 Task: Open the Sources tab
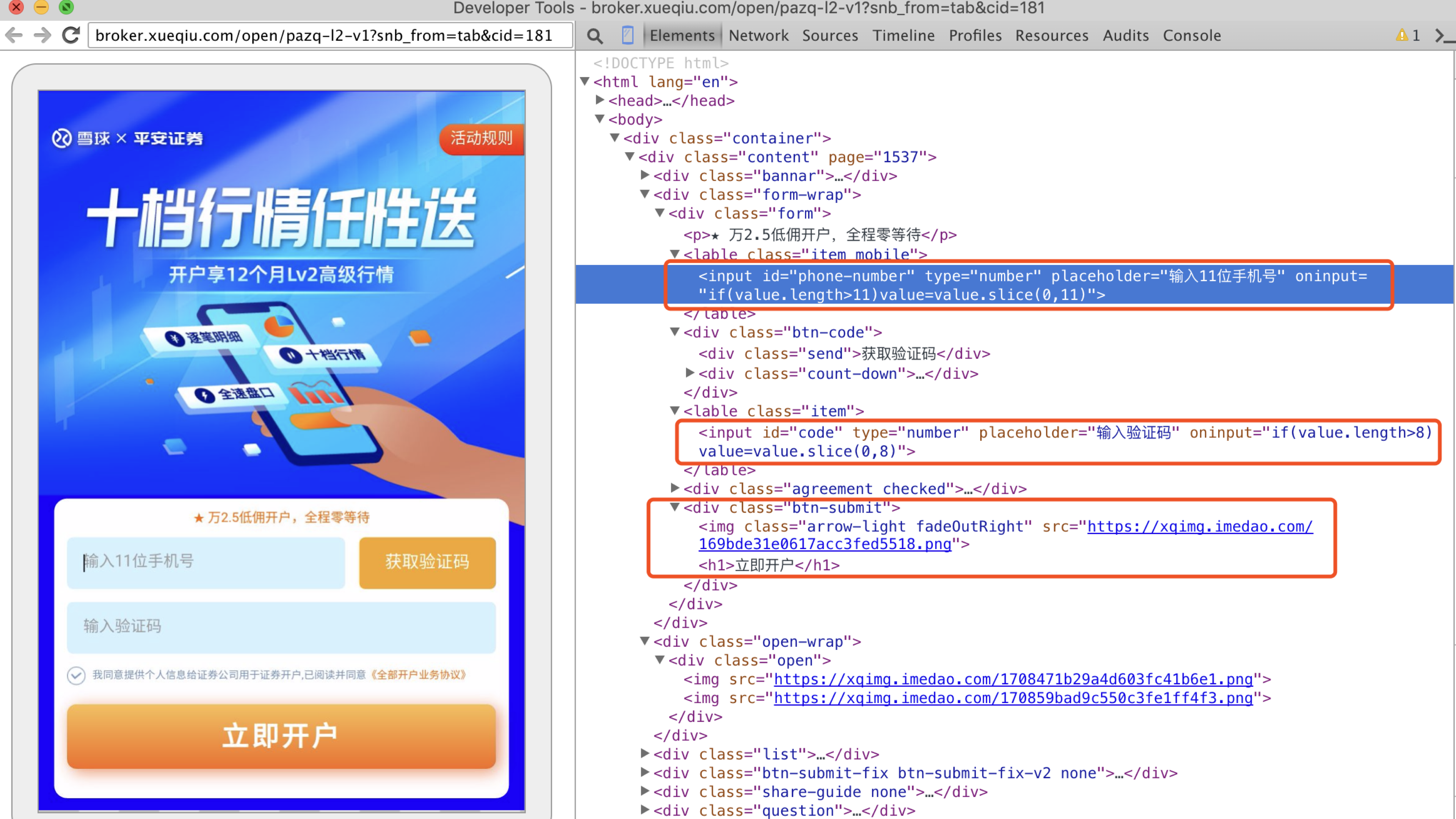830,36
